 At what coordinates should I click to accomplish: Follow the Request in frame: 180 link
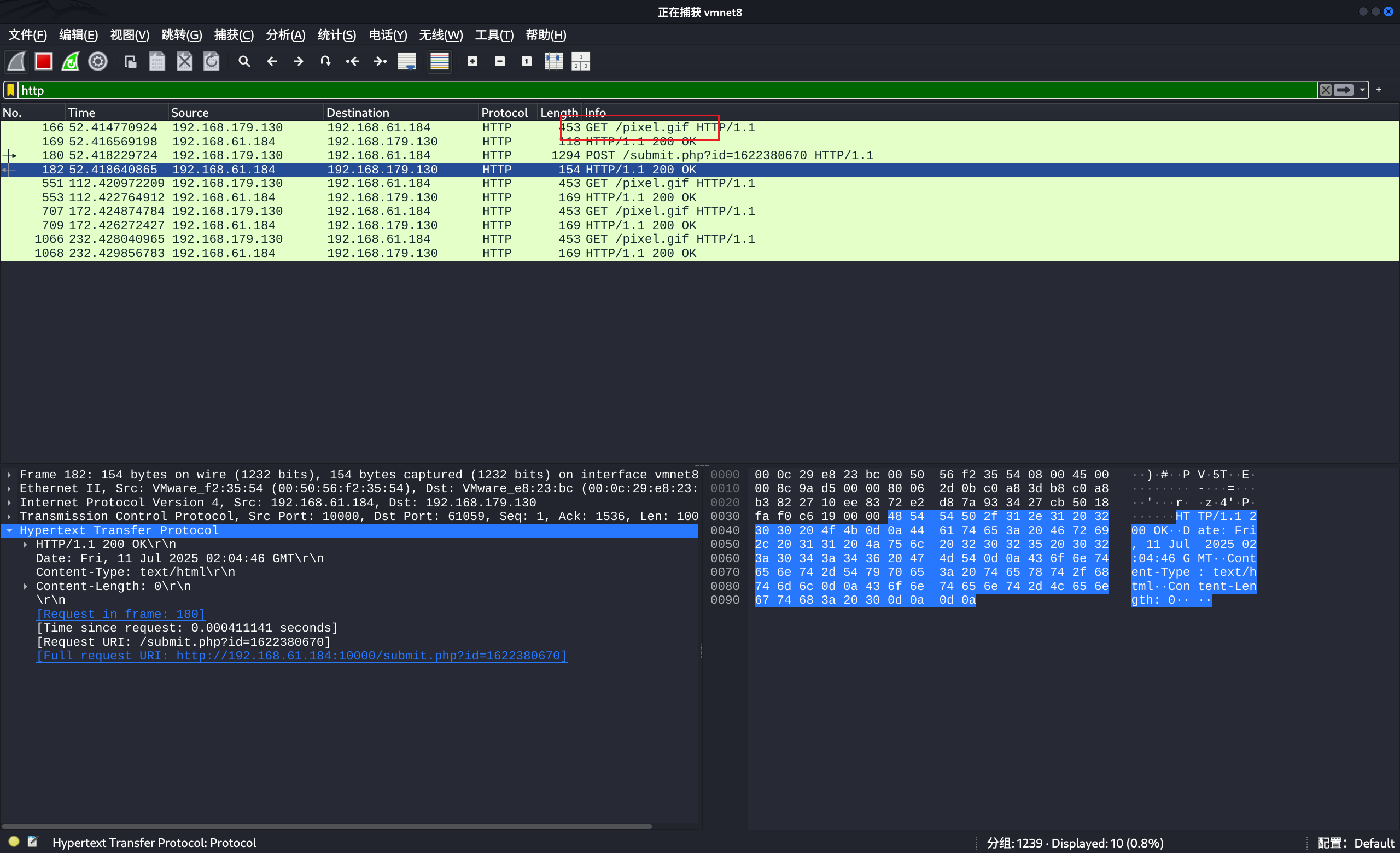pos(120,614)
